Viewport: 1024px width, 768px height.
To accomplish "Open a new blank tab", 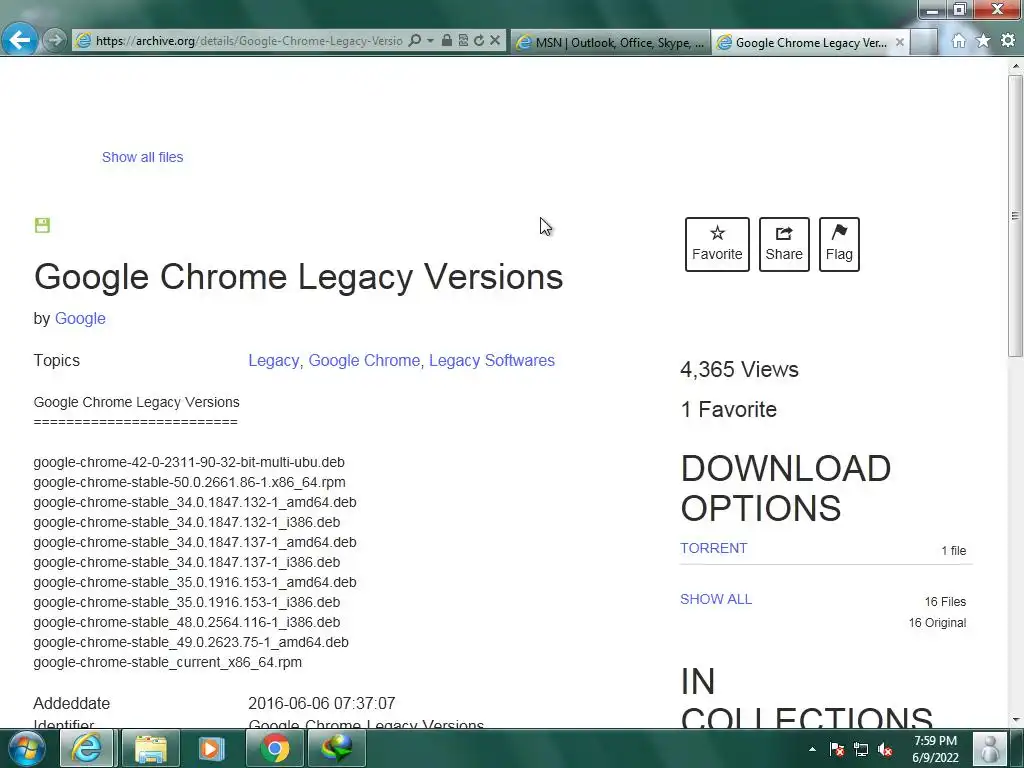I will pos(923,42).
